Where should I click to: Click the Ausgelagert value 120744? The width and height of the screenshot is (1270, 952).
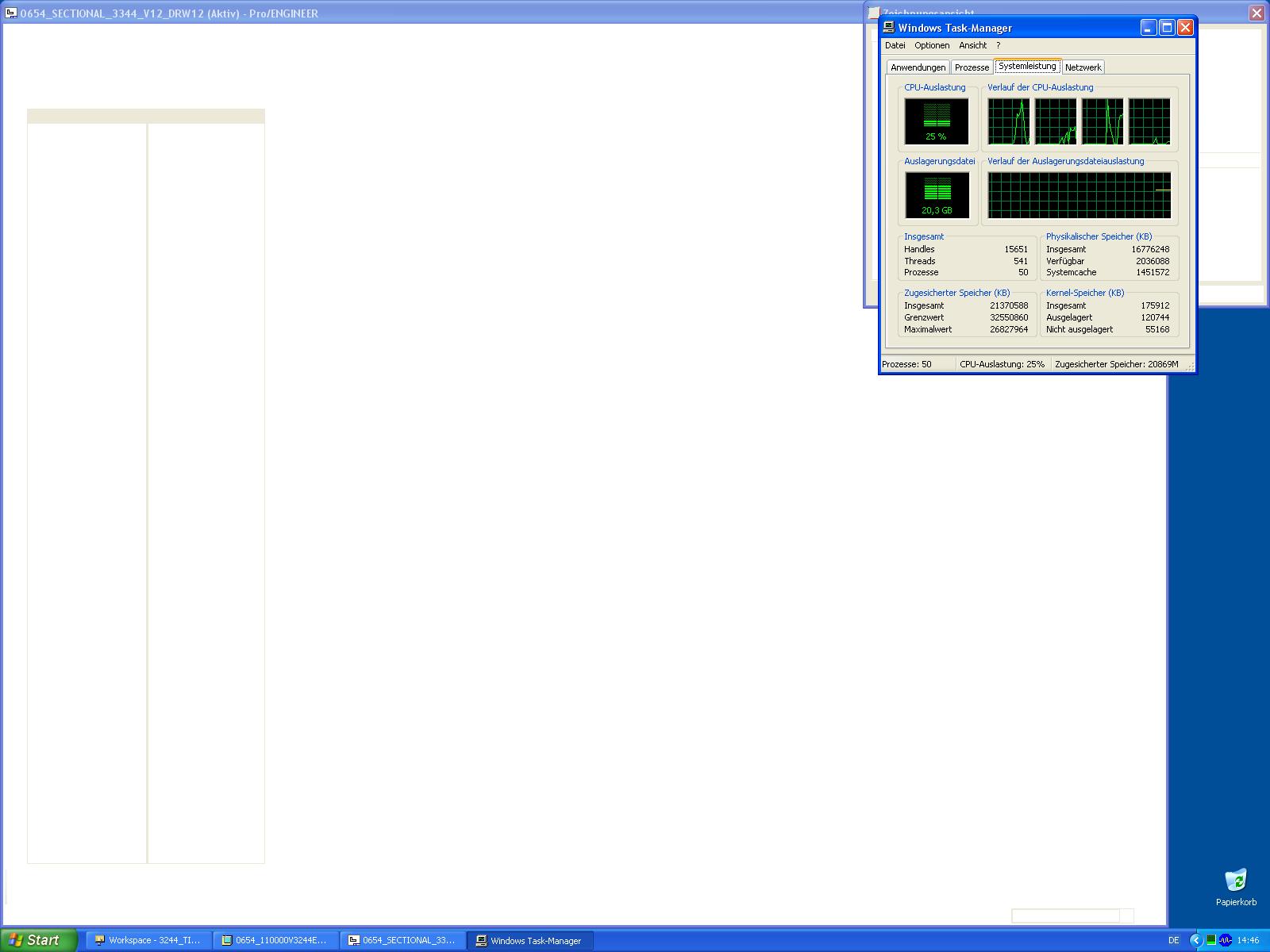[1155, 317]
